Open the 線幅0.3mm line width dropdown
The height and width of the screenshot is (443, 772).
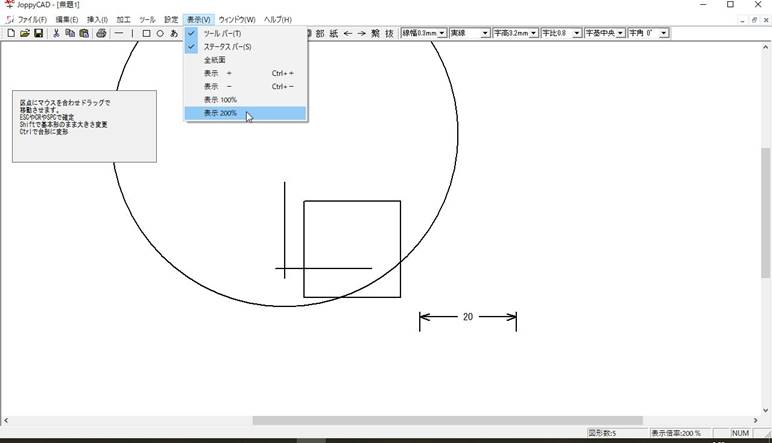tap(442, 33)
